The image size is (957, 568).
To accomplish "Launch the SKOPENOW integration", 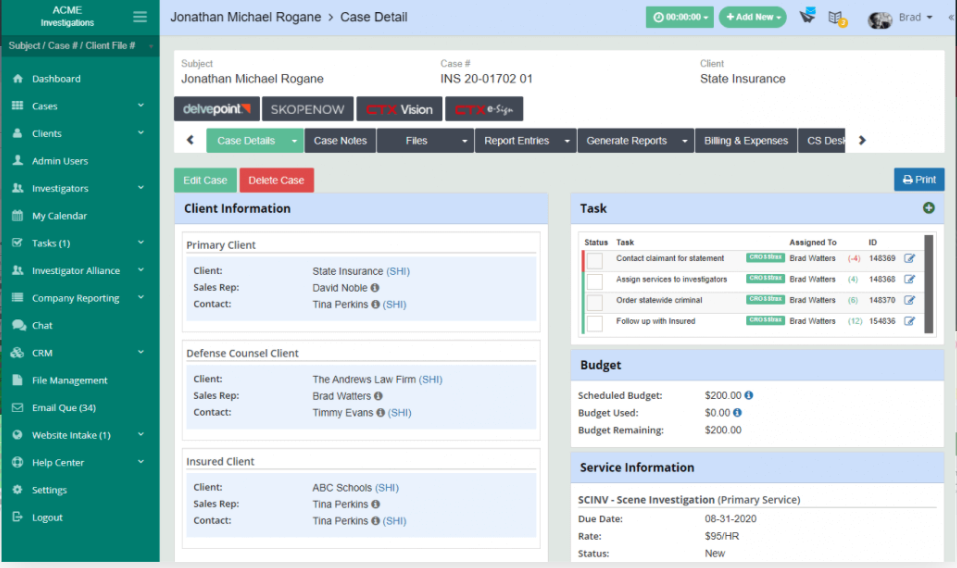I will click(x=308, y=109).
